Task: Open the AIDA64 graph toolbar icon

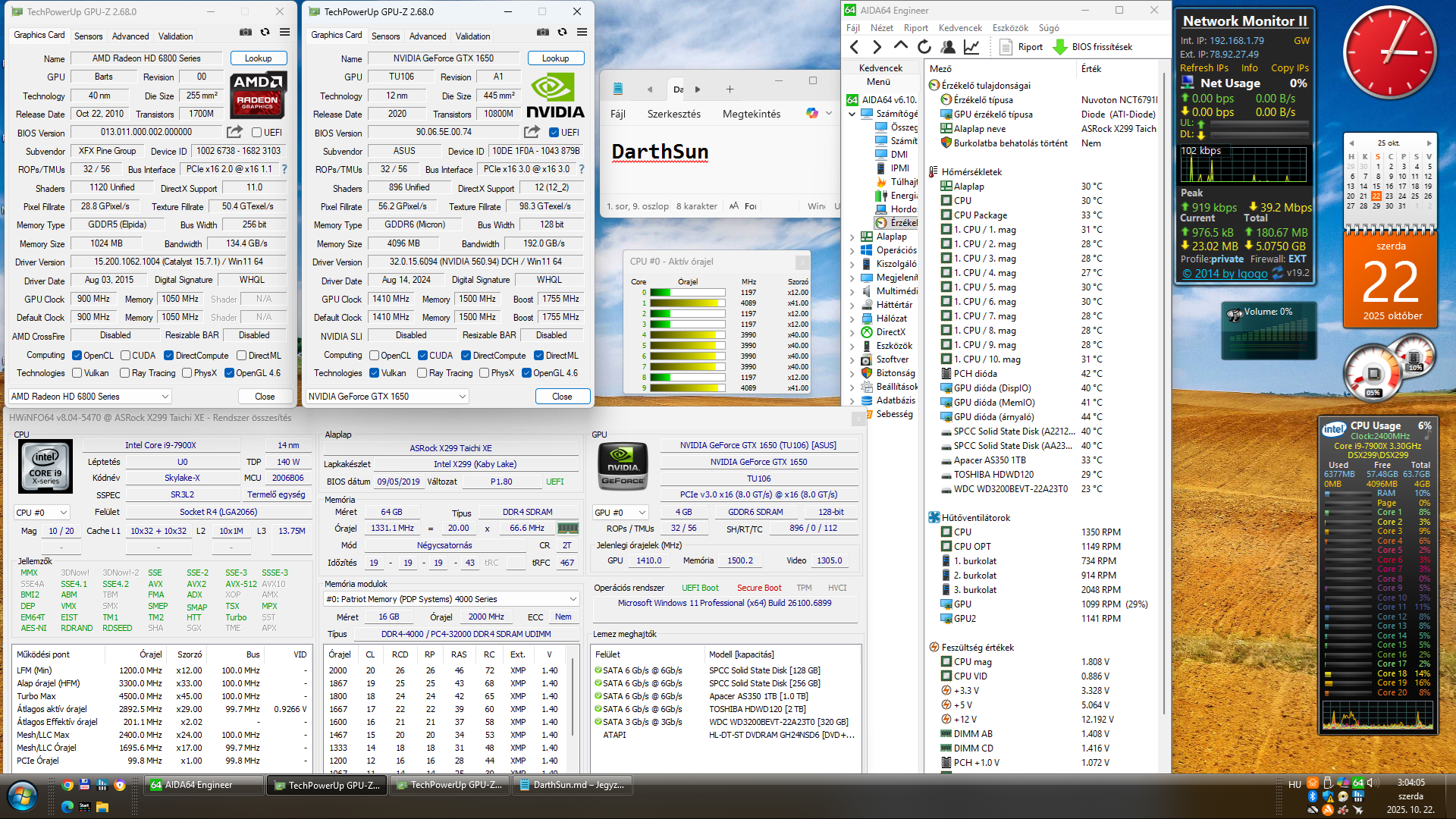Action: (971, 47)
